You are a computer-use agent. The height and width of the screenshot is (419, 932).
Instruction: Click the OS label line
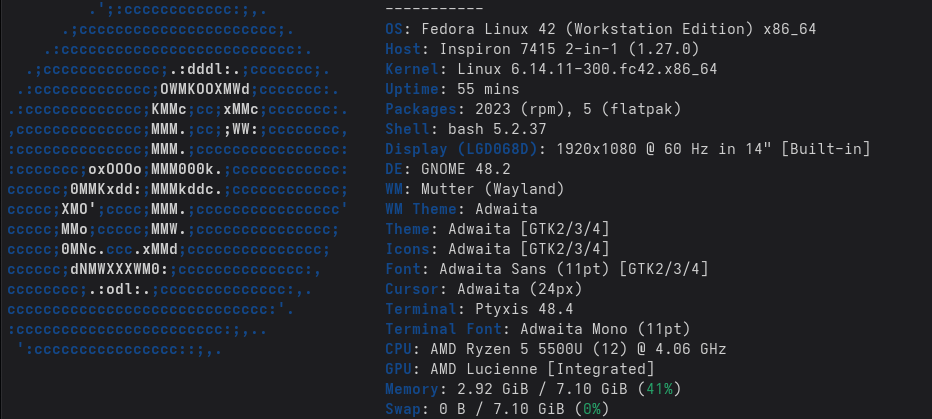coord(601,29)
